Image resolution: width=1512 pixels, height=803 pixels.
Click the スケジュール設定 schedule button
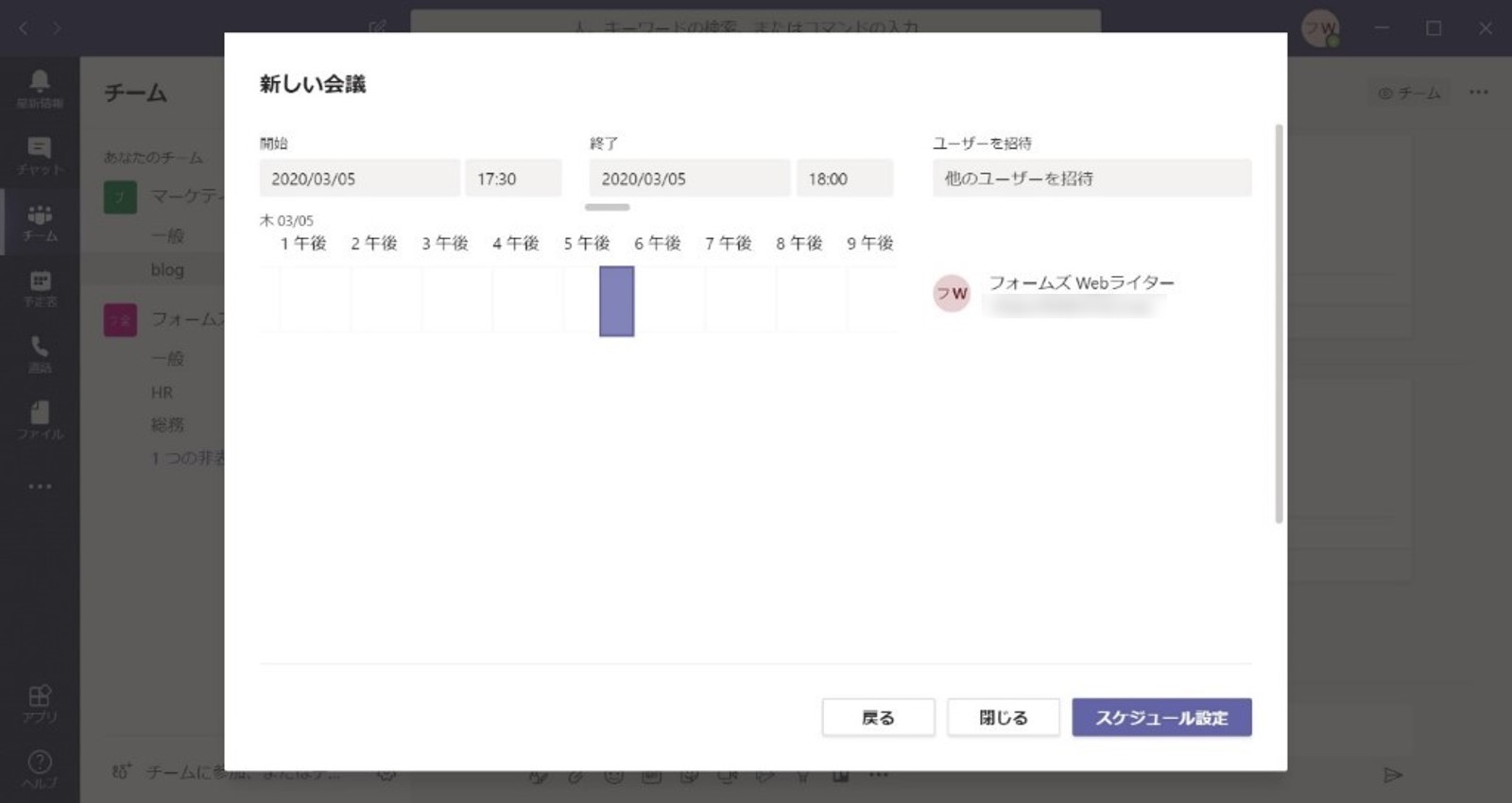[1161, 717]
